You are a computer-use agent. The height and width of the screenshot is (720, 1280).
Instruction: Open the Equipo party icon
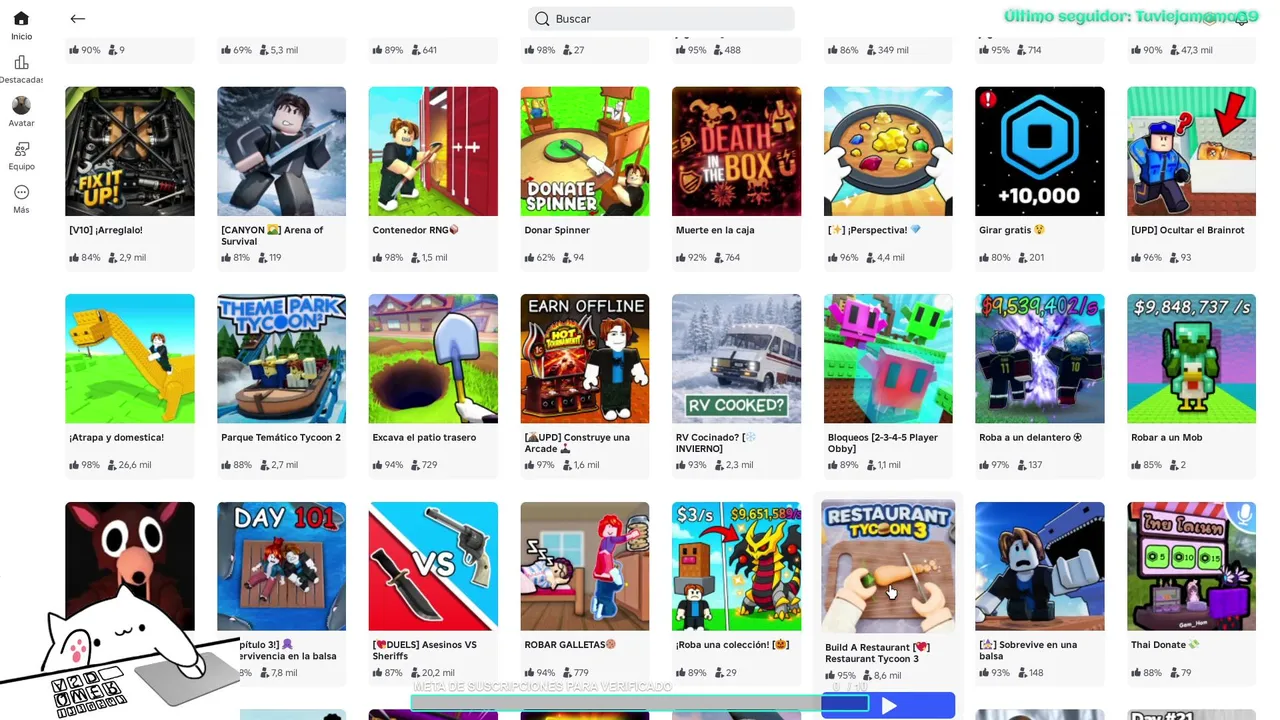(21, 149)
